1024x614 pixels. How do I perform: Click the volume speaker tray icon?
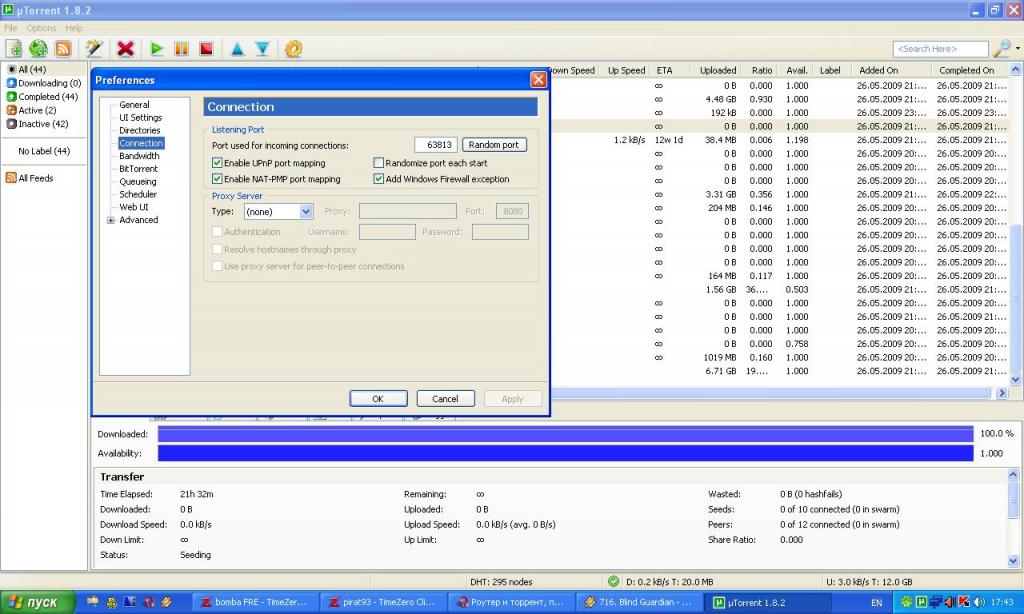[x=978, y=602]
